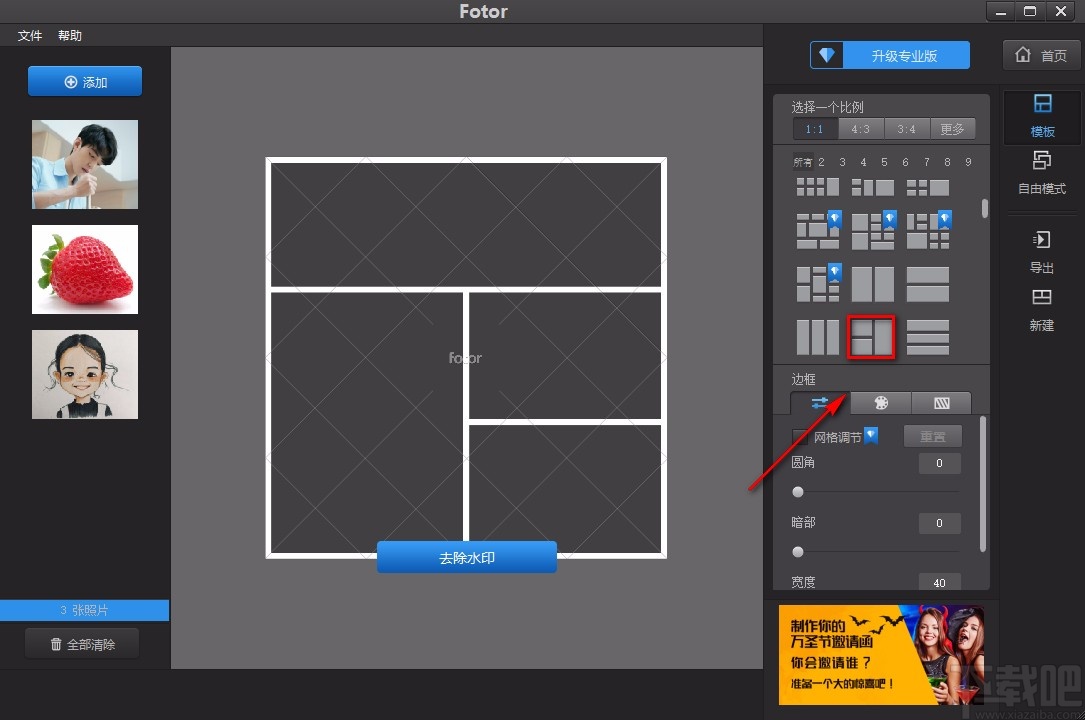This screenshot has width=1085, height=720.
Task: Pick middle template in the clipped top row
Action: coord(873,187)
